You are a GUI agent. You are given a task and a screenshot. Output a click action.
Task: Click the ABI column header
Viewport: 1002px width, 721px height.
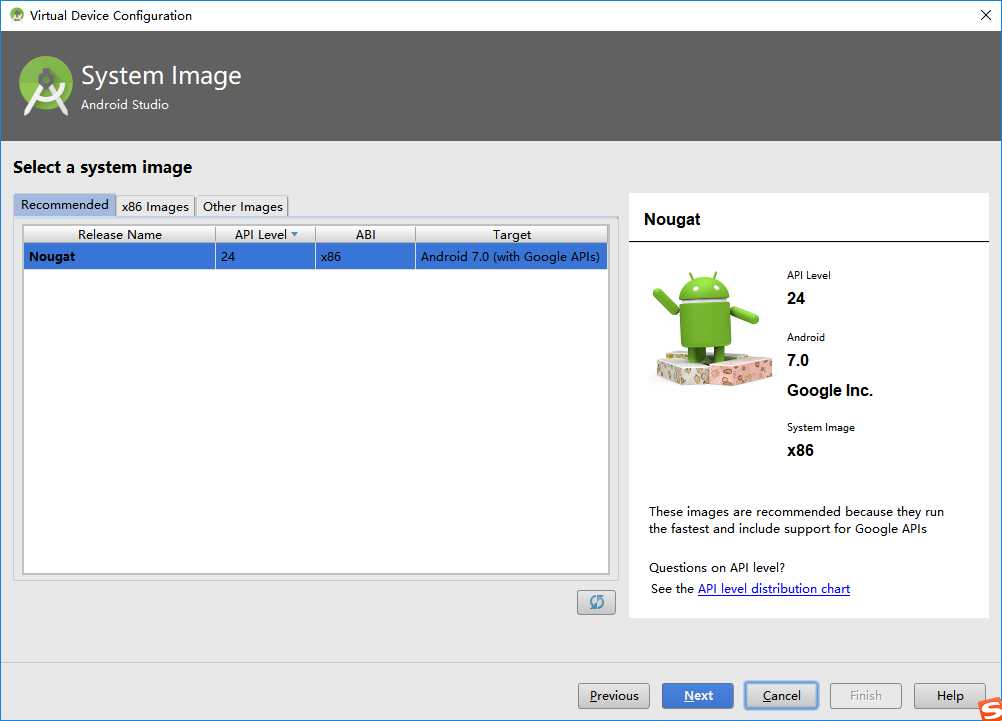366,235
